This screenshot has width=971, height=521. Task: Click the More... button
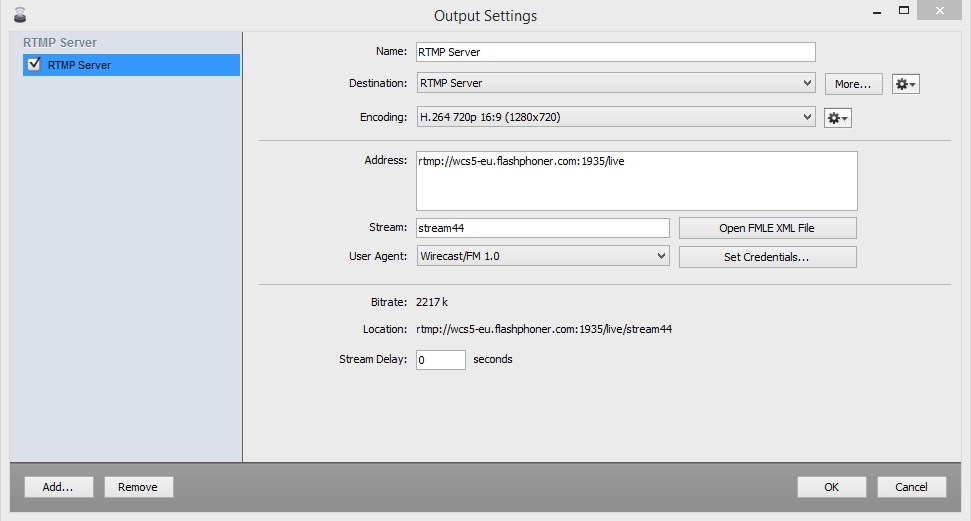coord(853,84)
